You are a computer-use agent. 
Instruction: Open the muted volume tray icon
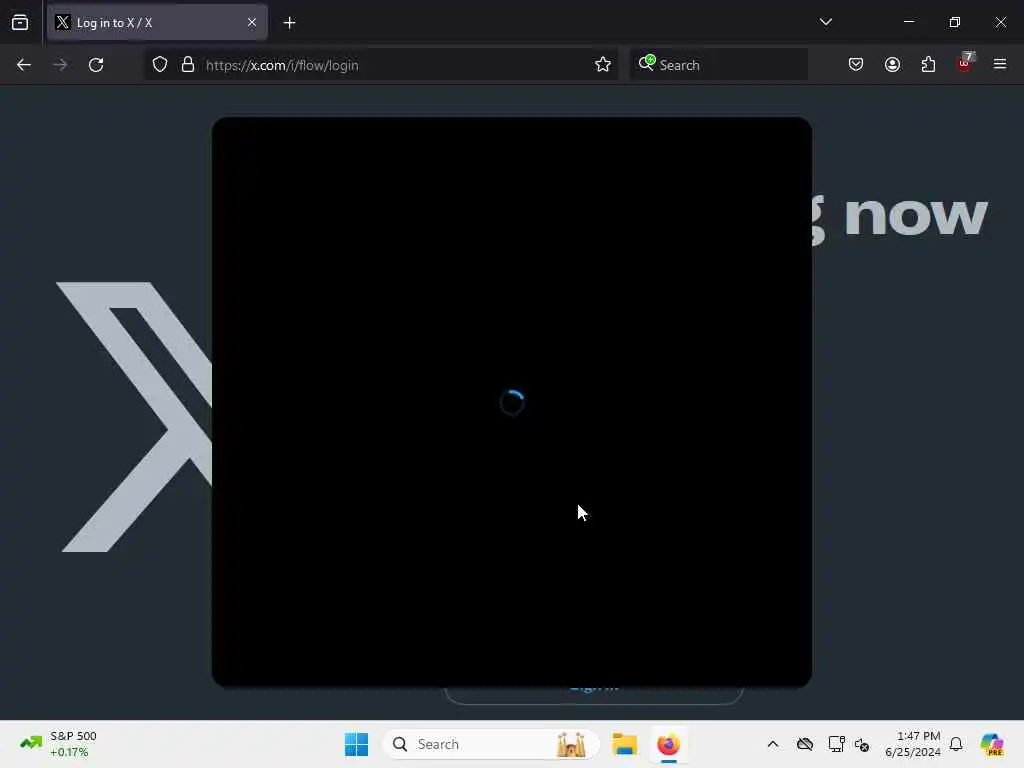(x=862, y=744)
